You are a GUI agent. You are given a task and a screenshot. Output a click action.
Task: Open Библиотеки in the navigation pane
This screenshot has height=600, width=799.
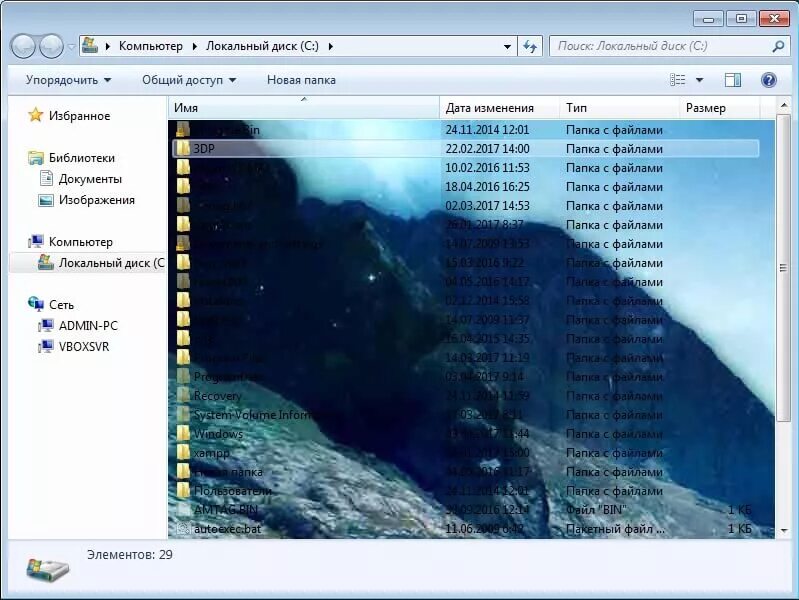(82, 158)
